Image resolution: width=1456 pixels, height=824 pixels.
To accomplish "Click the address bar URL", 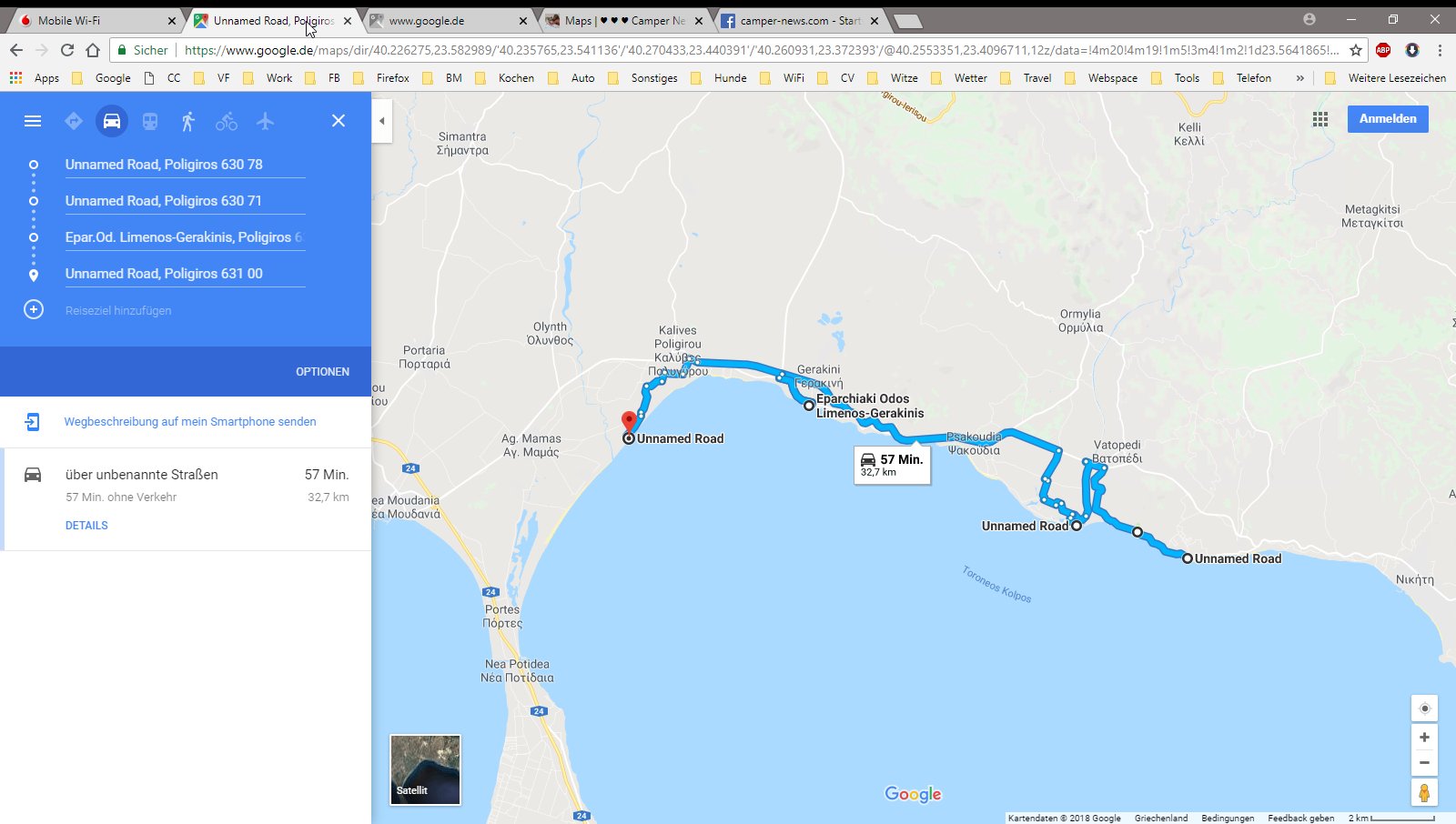I will point(761,50).
